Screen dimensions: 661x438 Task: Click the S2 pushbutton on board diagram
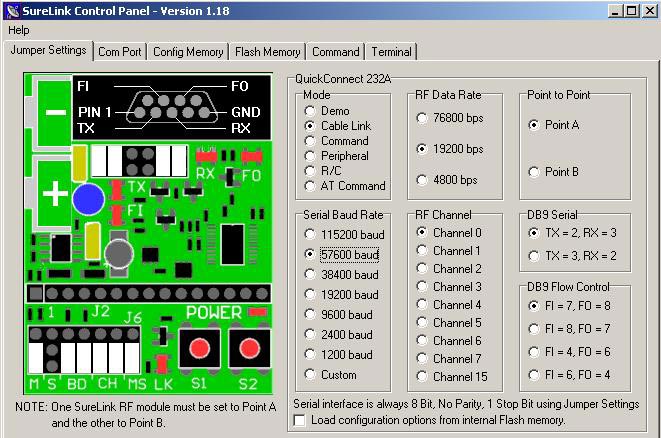pos(250,348)
